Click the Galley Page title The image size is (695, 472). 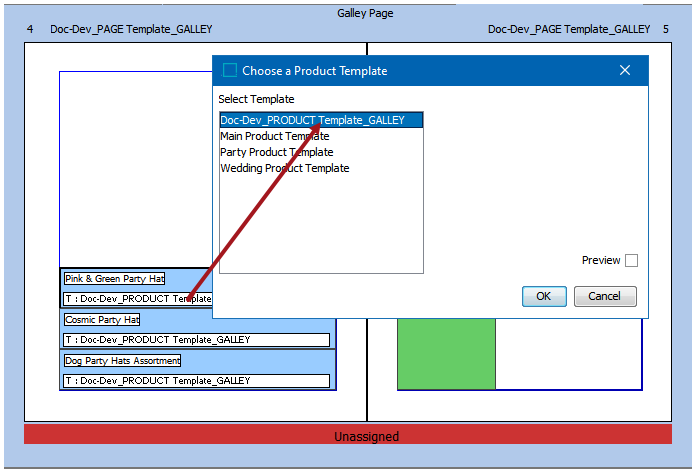[x=365, y=13]
